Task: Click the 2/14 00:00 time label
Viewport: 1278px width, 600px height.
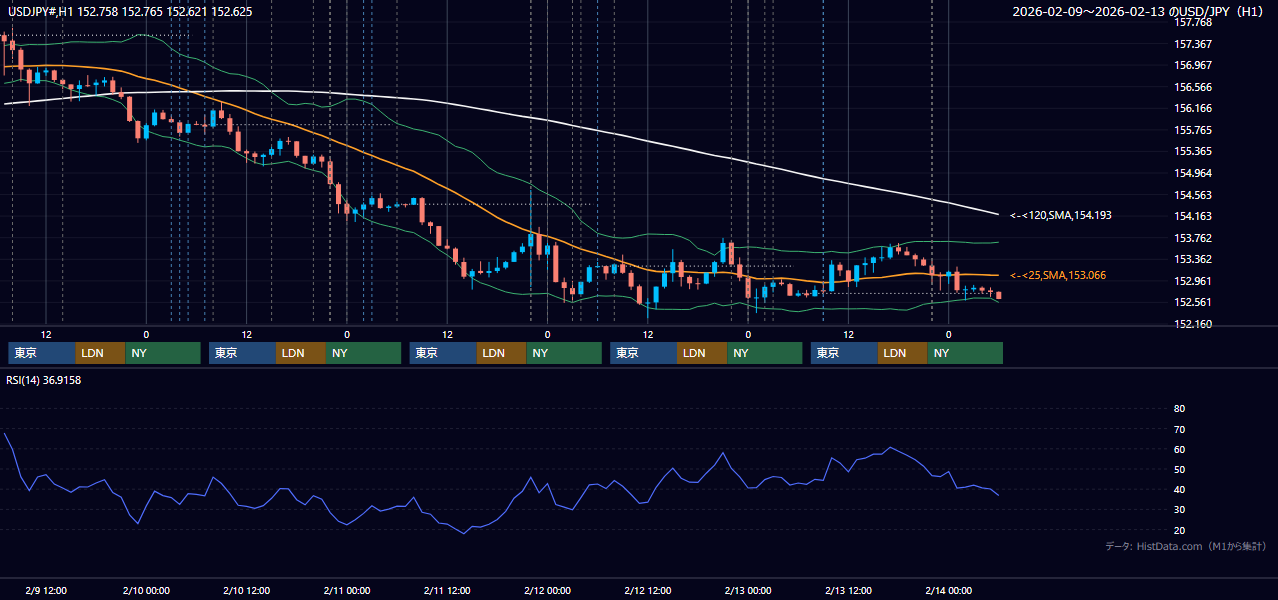Action: pos(948,590)
